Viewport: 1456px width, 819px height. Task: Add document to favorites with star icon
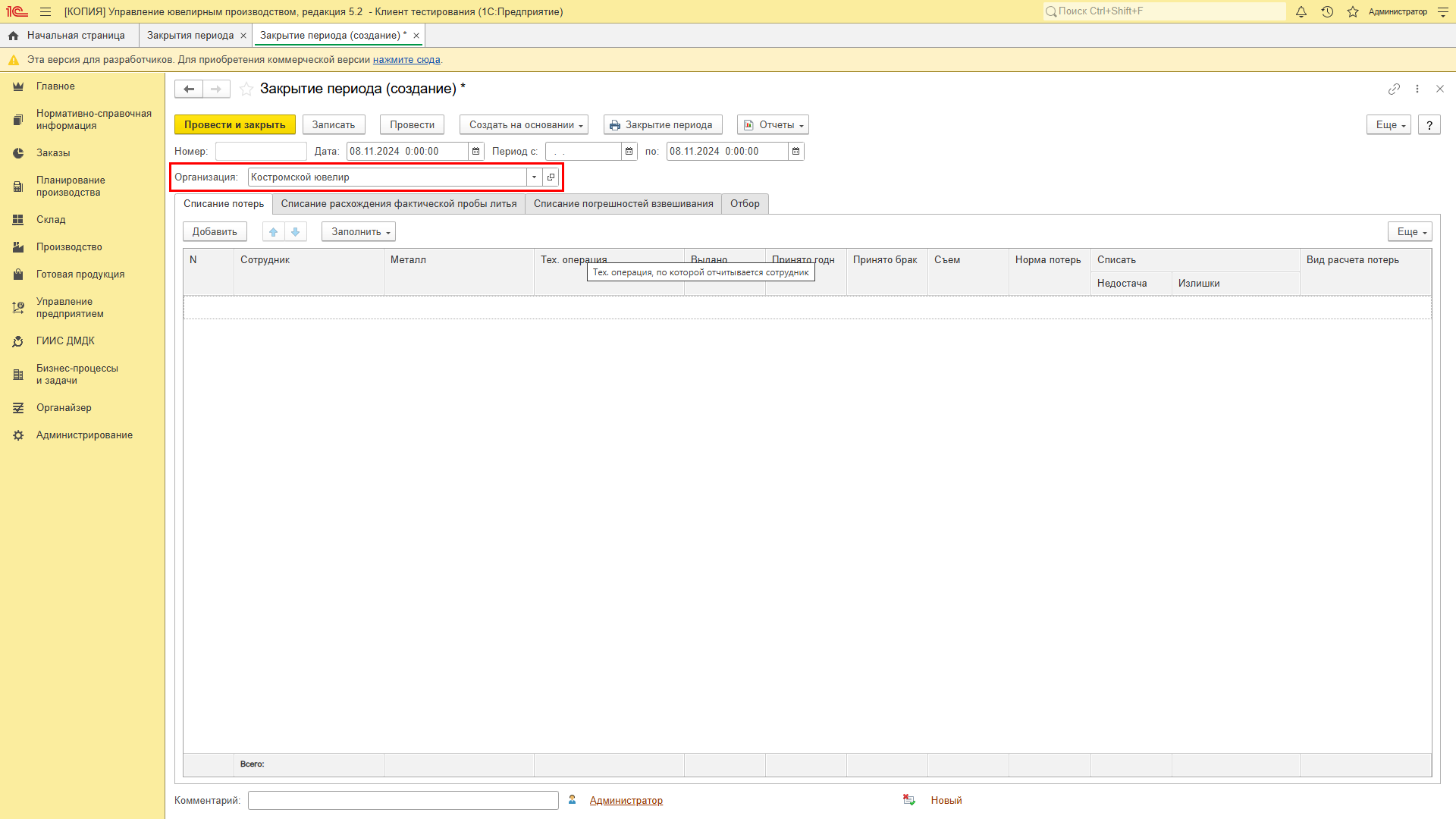tap(246, 89)
